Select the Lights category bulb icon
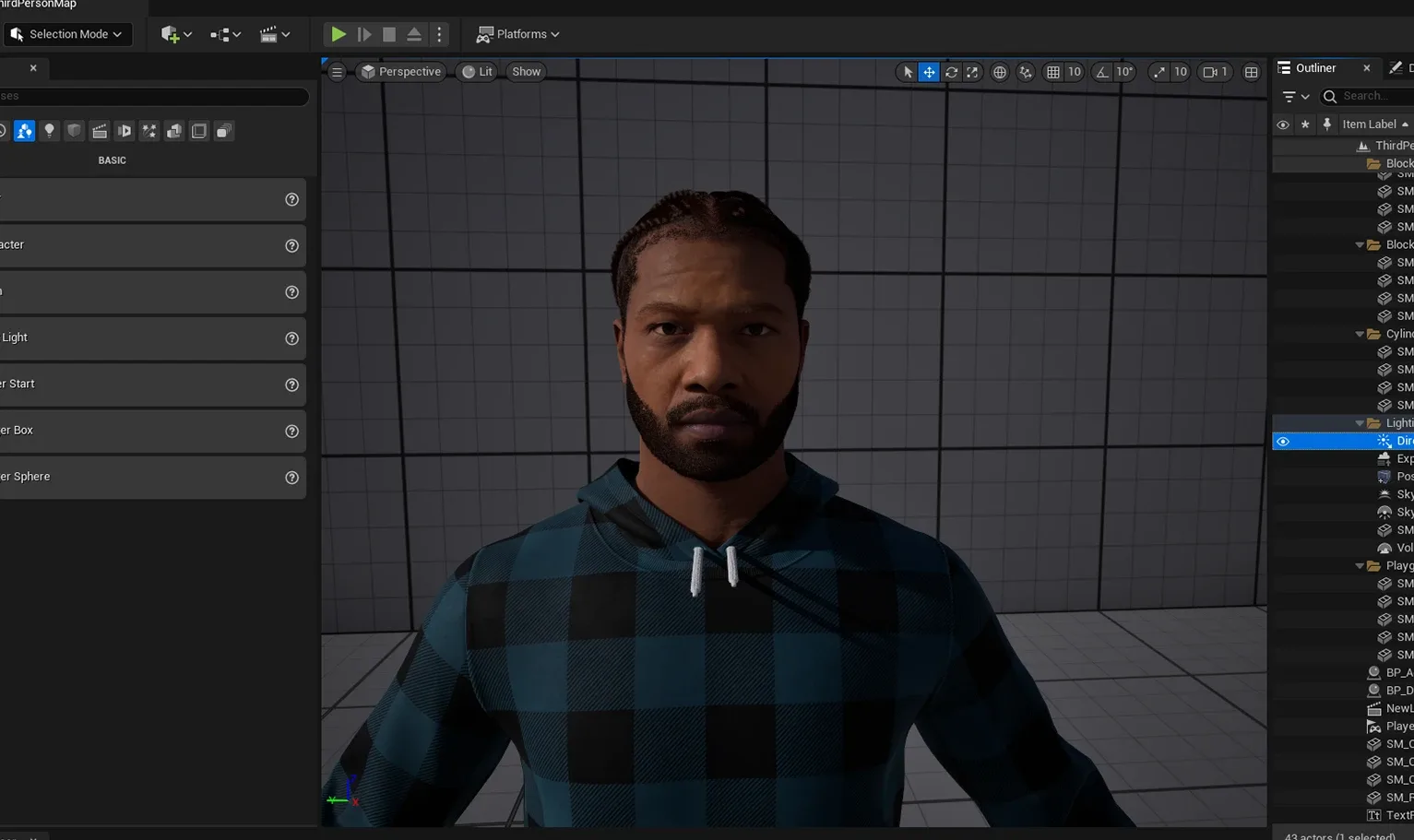The height and width of the screenshot is (840, 1414). point(50,131)
